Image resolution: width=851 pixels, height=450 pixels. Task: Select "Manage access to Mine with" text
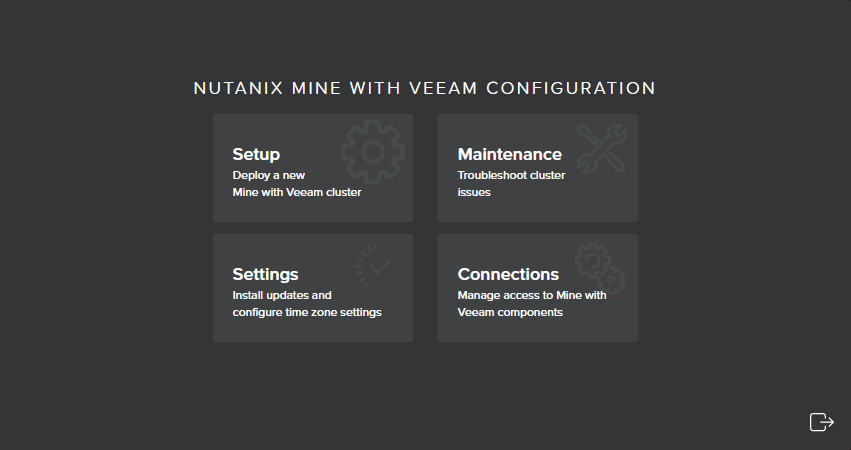[x=532, y=295]
